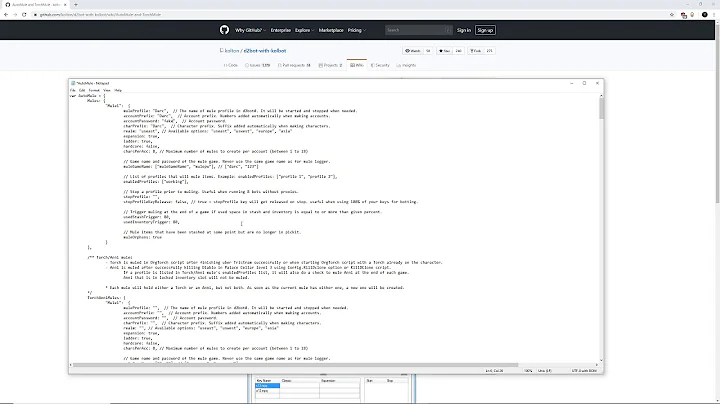This screenshot has height=404, width=720.
Task: Click the enabledProfiles "working" line
Action: point(156,182)
